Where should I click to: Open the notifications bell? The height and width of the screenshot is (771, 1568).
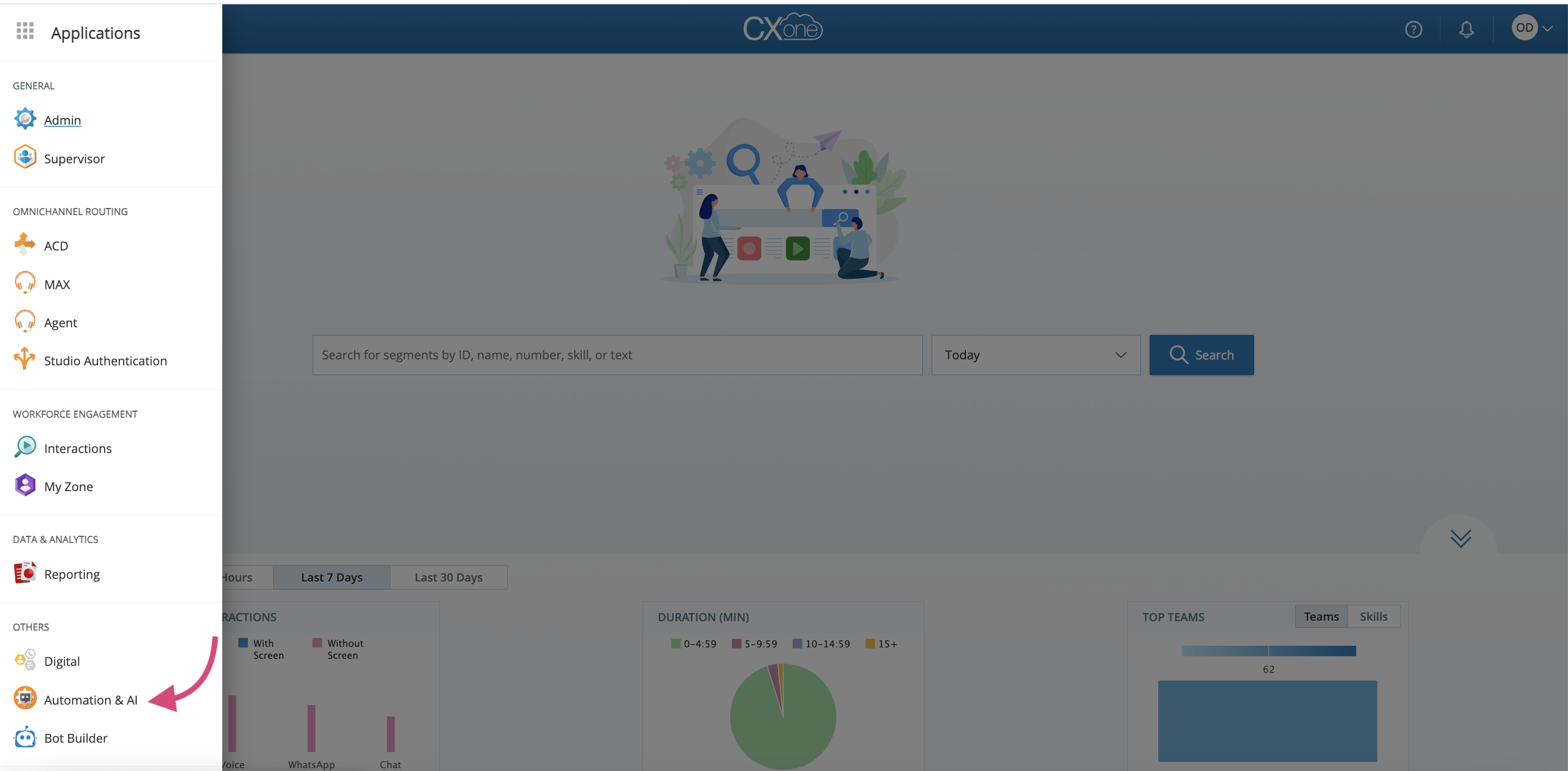(1466, 29)
